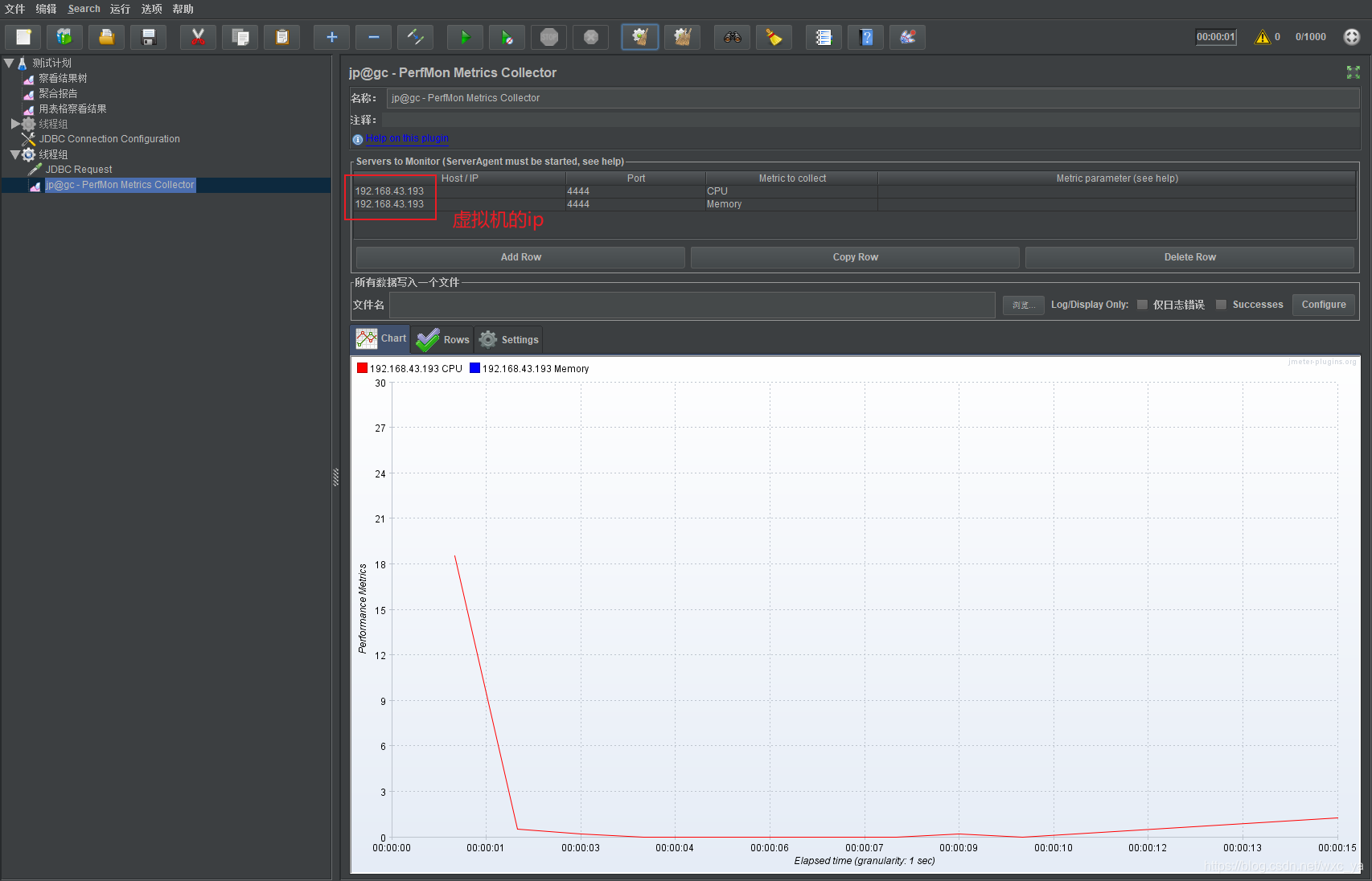The image size is (1372, 881).
Task: Click the 浏览 browse button
Action: (x=1023, y=305)
